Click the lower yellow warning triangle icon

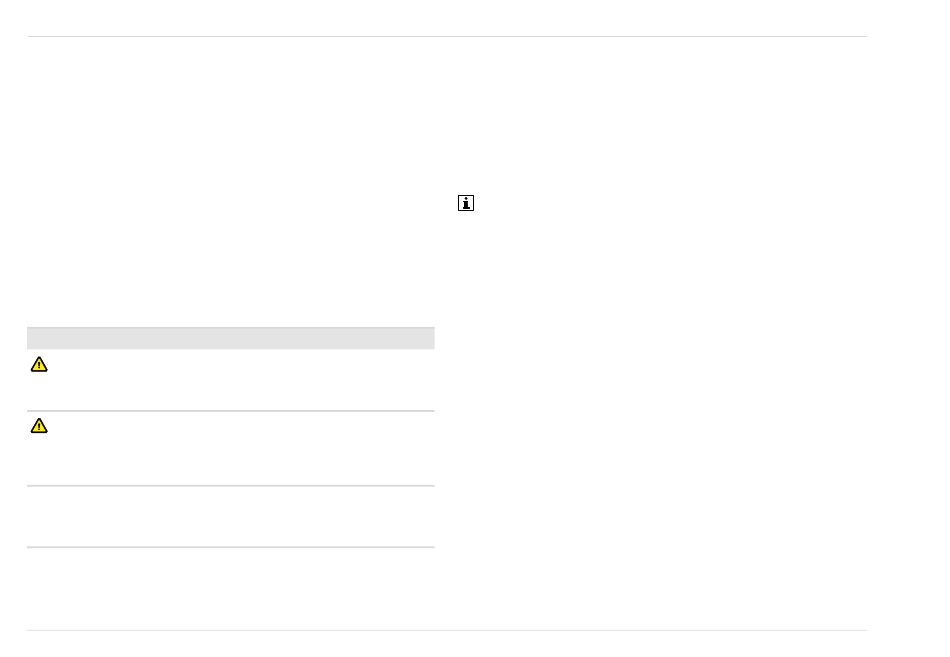[39, 426]
